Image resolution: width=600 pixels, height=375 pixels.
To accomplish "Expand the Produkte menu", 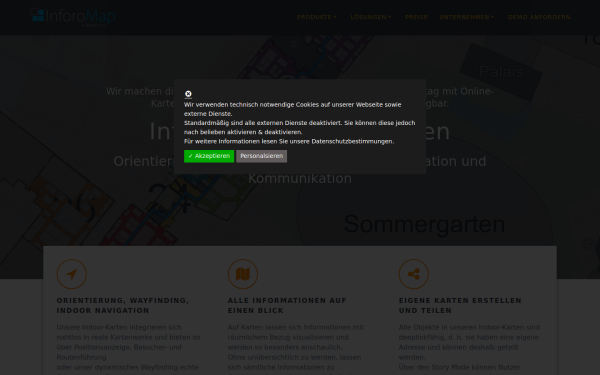I will [x=316, y=17].
